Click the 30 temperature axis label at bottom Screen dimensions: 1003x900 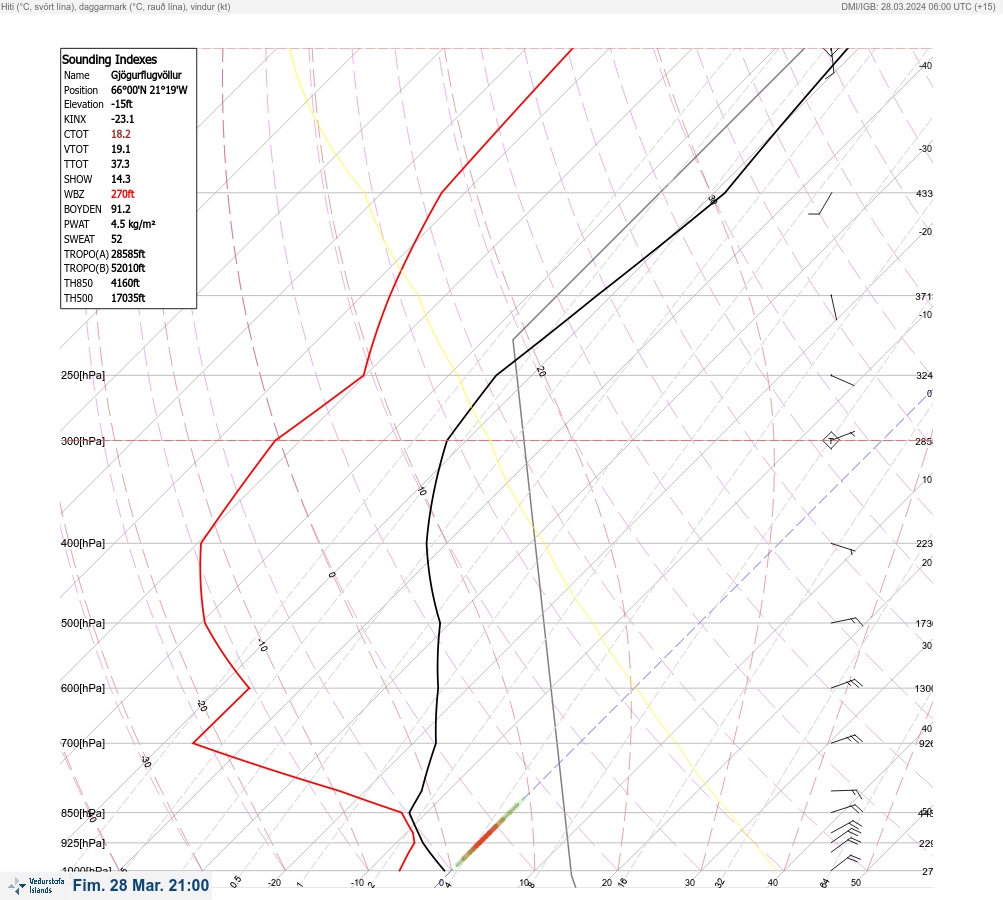(x=690, y=883)
